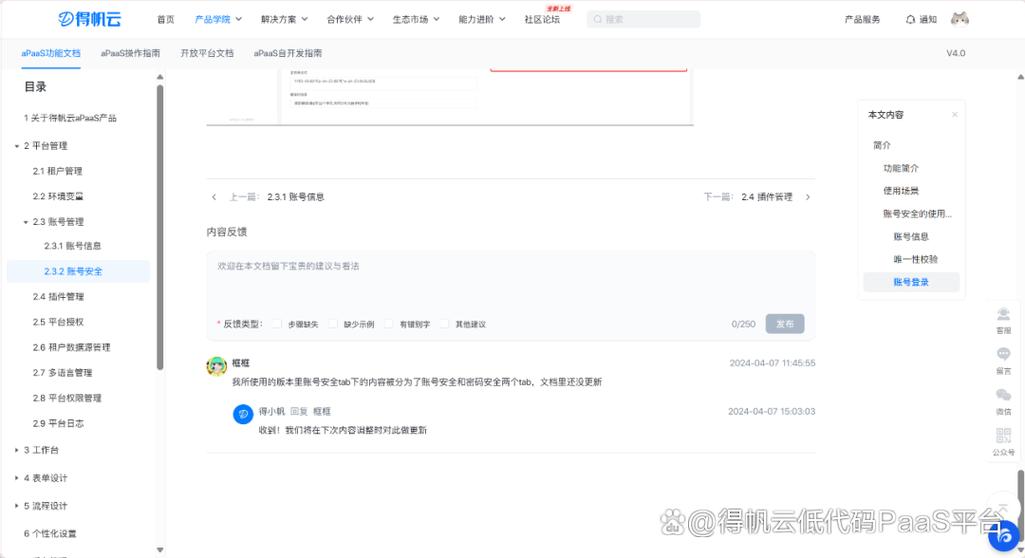Switch to aPaaS操作指南 tab
The width and height of the screenshot is (1025, 558).
[130, 54]
